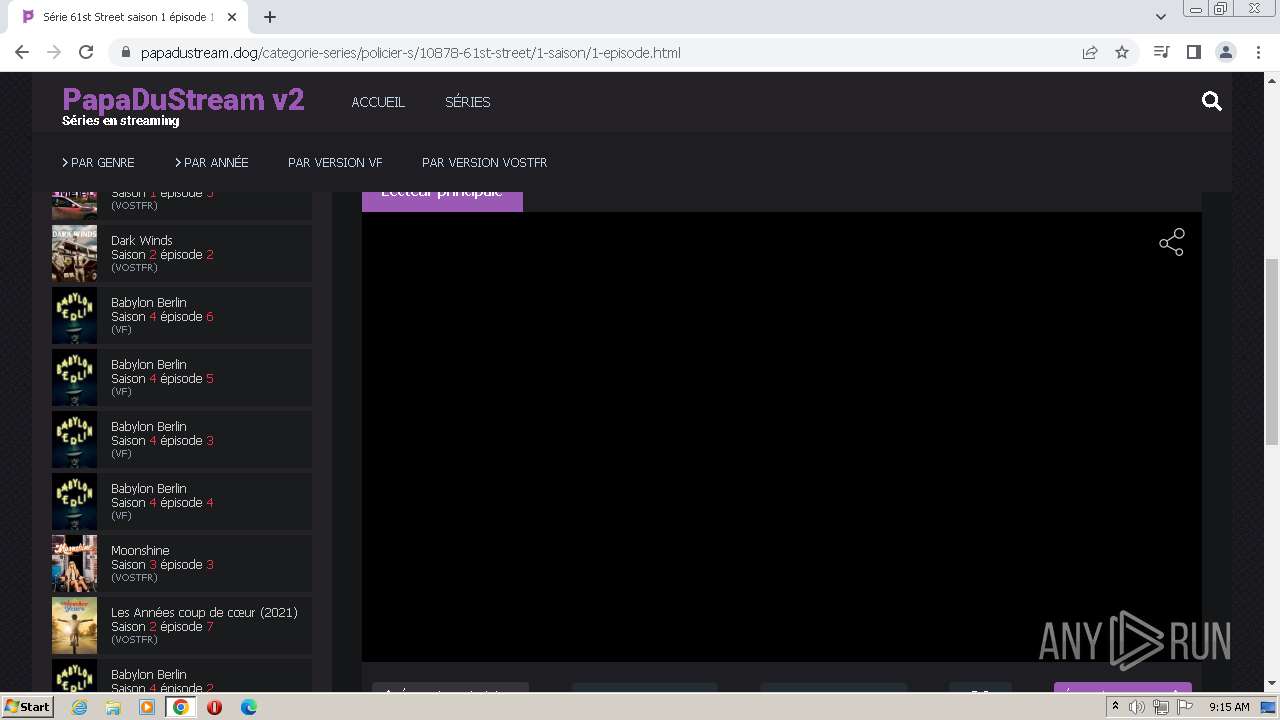Open the Opera icon in taskbar
The image size is (1280, 720).
[x=214, y=707]
